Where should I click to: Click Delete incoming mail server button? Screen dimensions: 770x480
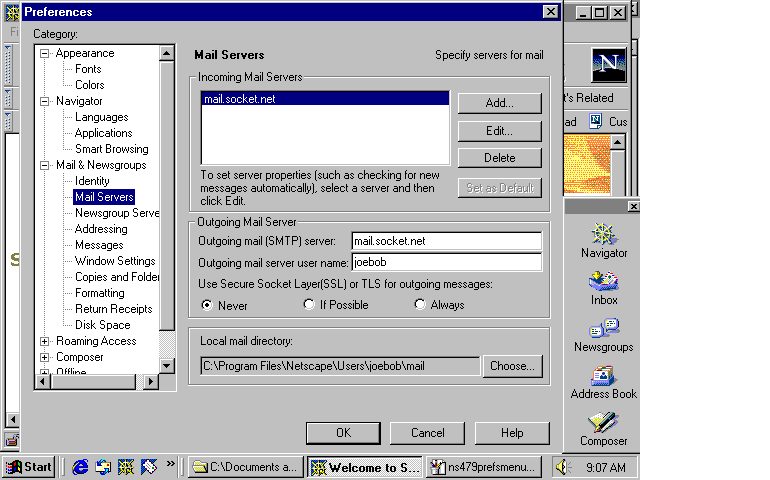tap(499, 158)
